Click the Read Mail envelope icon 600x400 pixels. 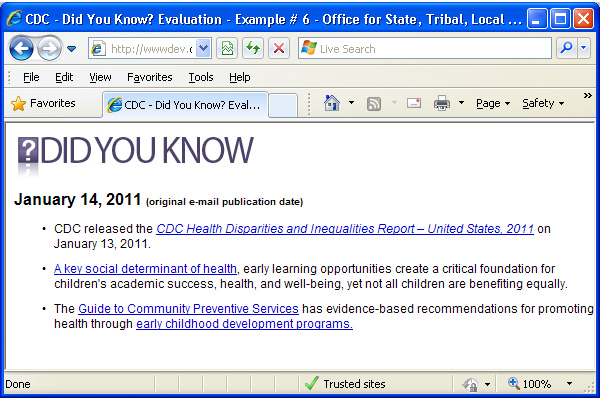pos(414,103)
